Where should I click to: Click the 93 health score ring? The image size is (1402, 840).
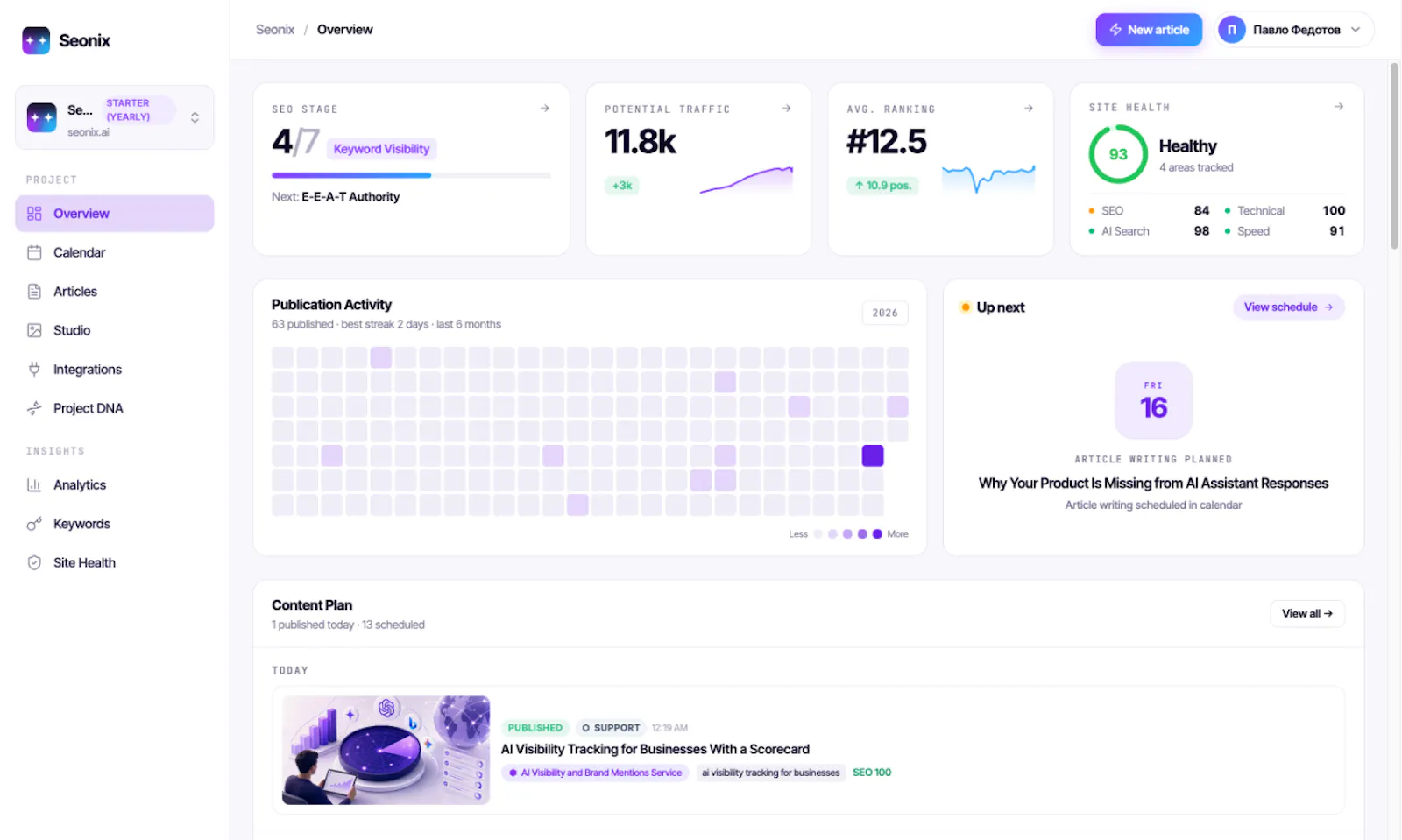click(1118, 154)
